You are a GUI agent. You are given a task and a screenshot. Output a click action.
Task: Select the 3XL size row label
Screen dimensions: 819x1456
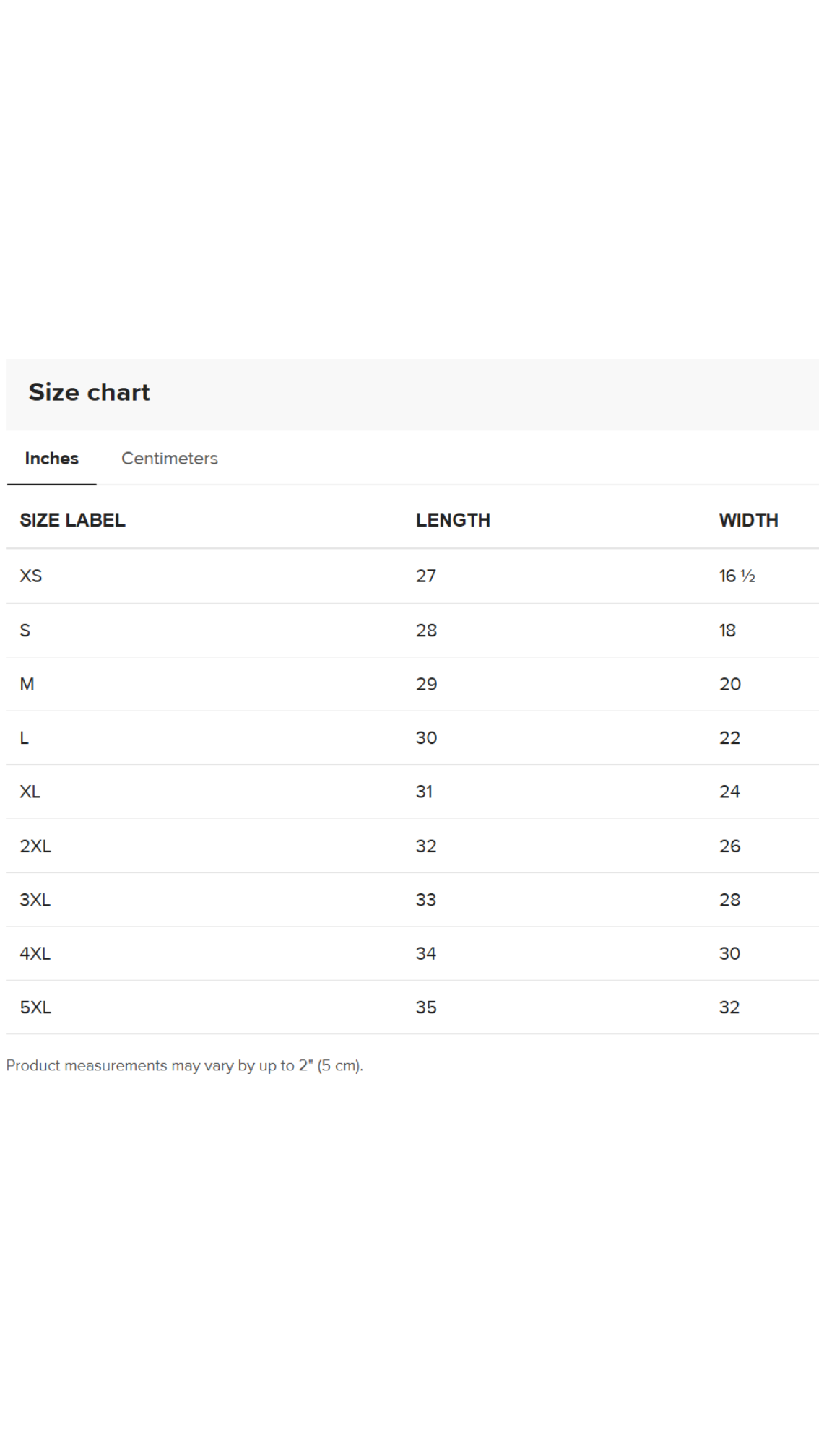pyautogui.click(x=35, y=900)
